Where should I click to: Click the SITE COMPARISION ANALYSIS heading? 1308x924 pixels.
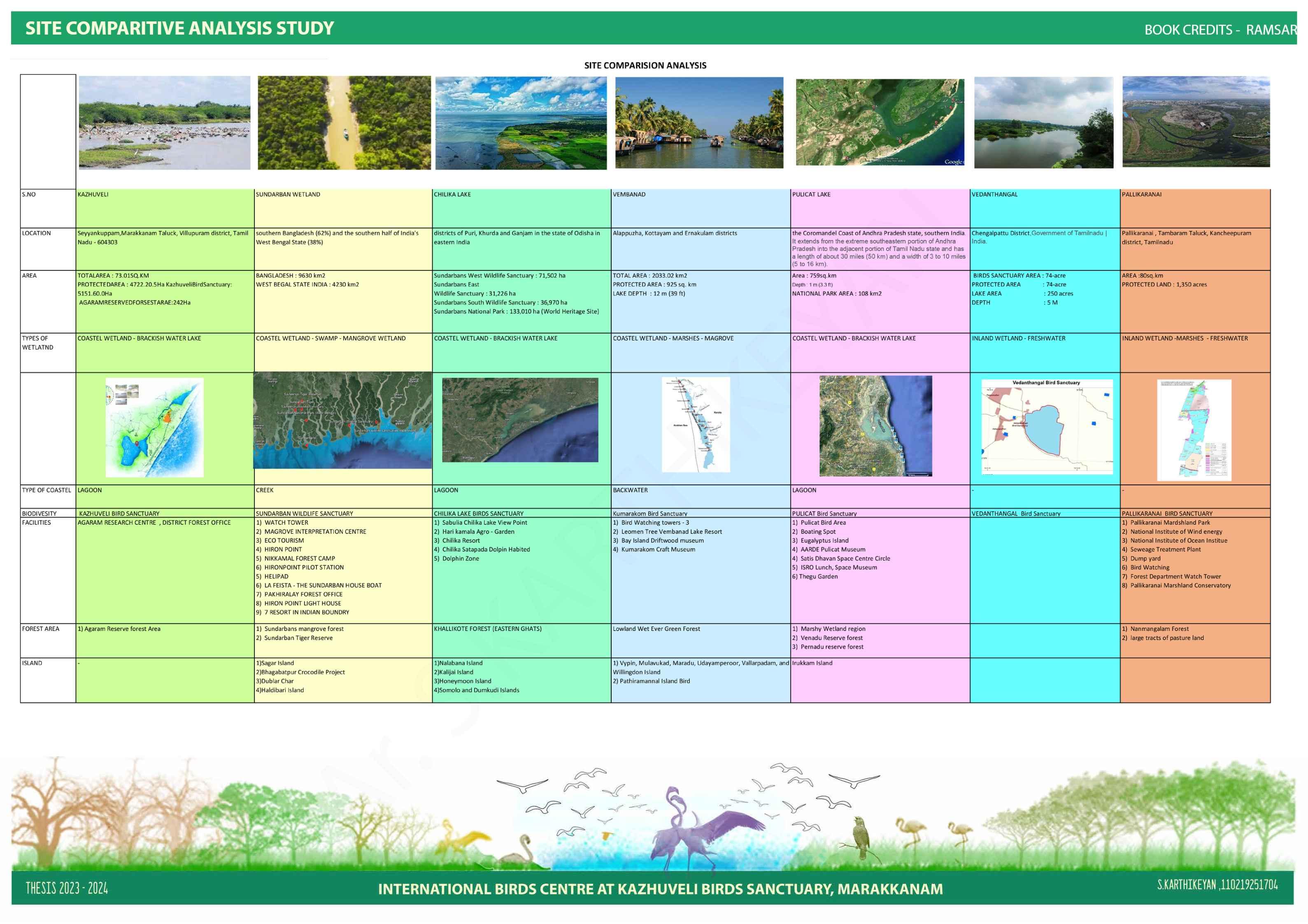pos(645,65)
